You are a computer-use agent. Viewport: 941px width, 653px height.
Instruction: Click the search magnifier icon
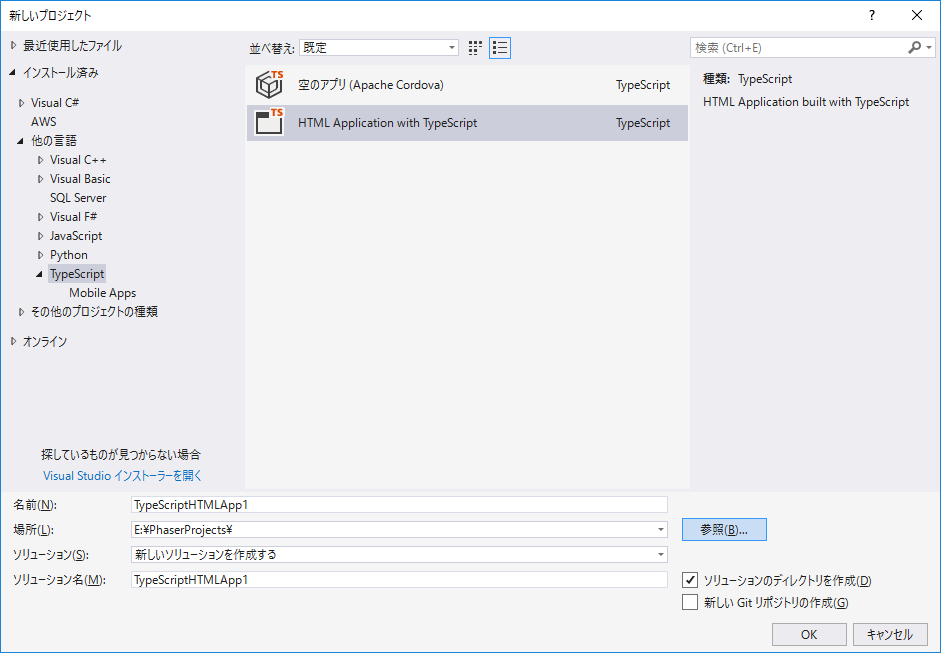915,47
